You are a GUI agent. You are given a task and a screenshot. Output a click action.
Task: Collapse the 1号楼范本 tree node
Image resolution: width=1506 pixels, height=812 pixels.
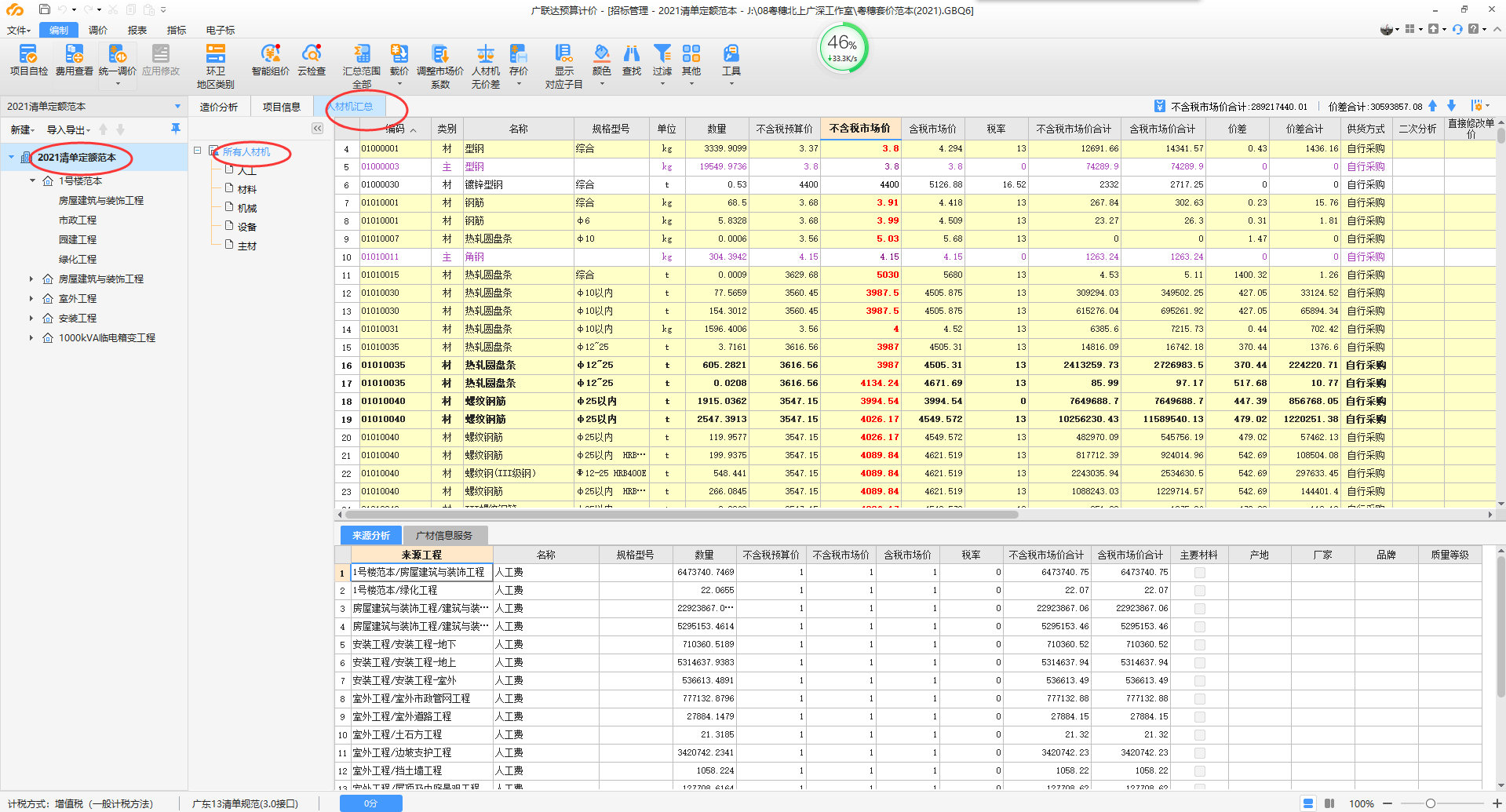click(32, 181)
